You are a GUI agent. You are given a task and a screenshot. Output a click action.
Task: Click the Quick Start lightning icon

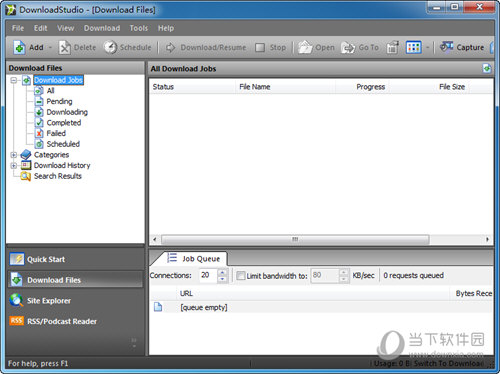17,259
